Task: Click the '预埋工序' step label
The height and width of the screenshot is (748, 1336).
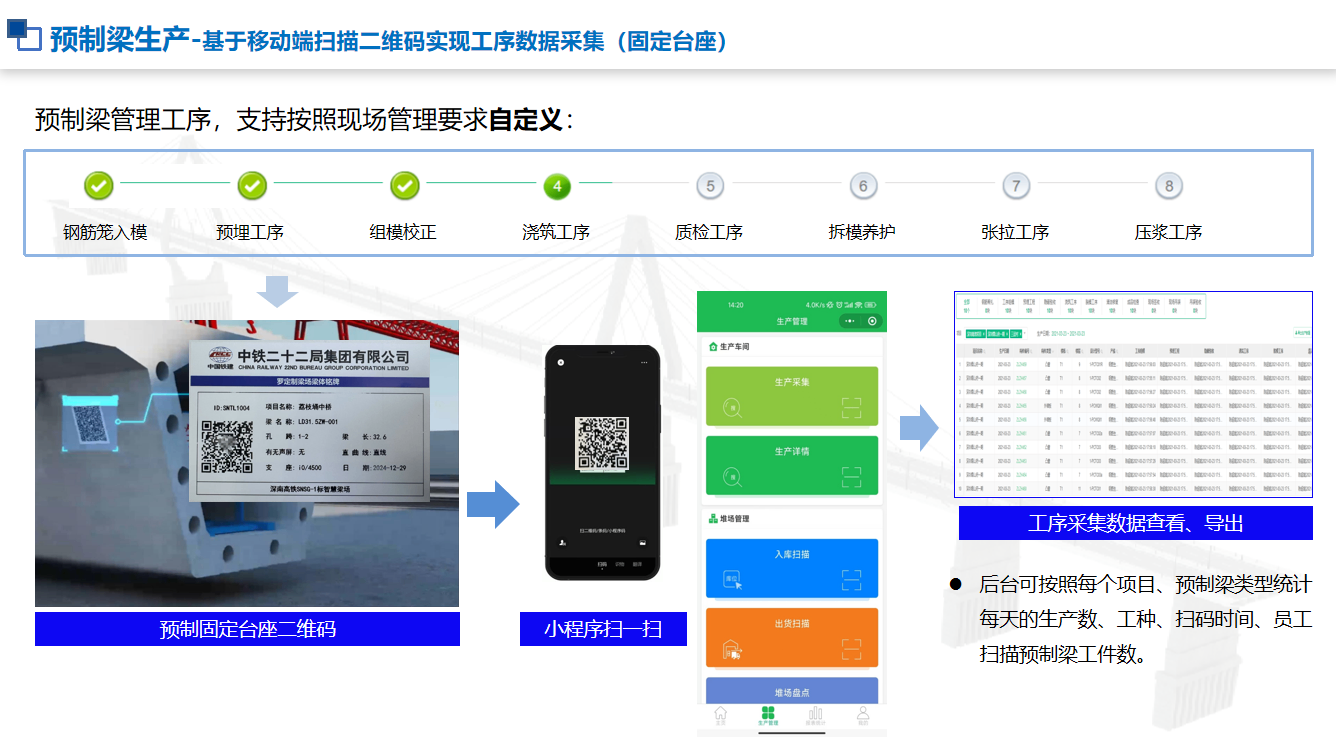Action: click(250, 232)
